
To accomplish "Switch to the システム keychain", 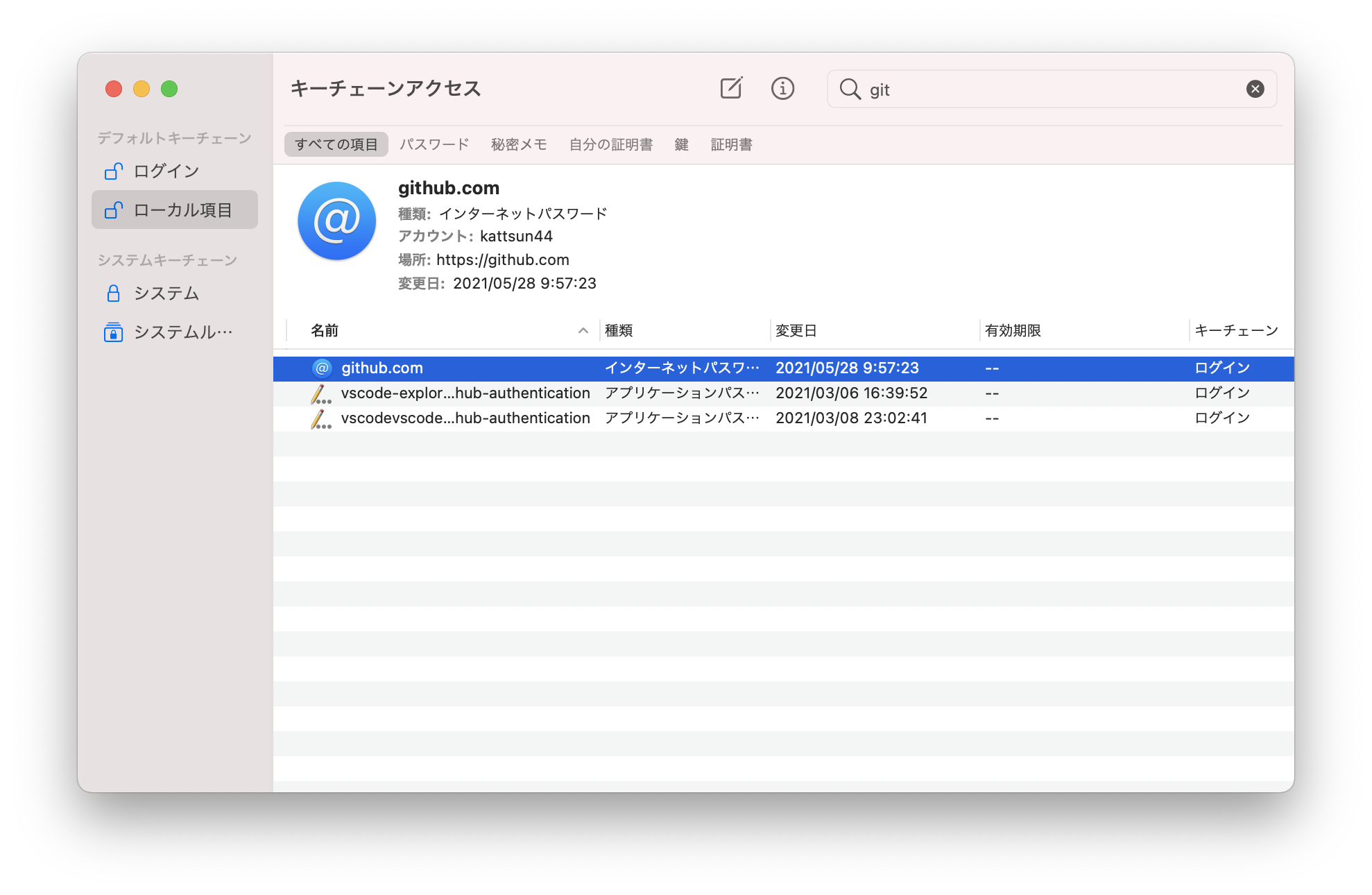I will [x=166, y=293].
